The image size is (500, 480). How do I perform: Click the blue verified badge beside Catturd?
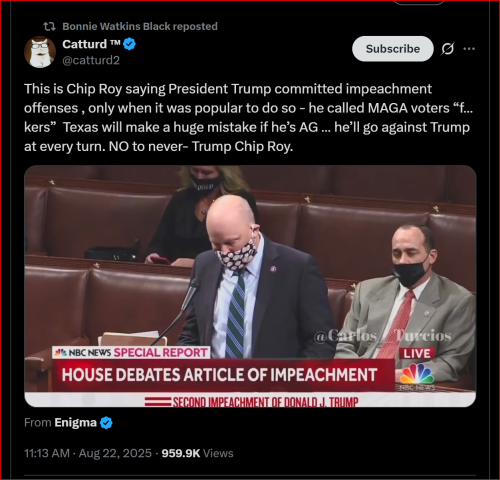coord(129,44)
